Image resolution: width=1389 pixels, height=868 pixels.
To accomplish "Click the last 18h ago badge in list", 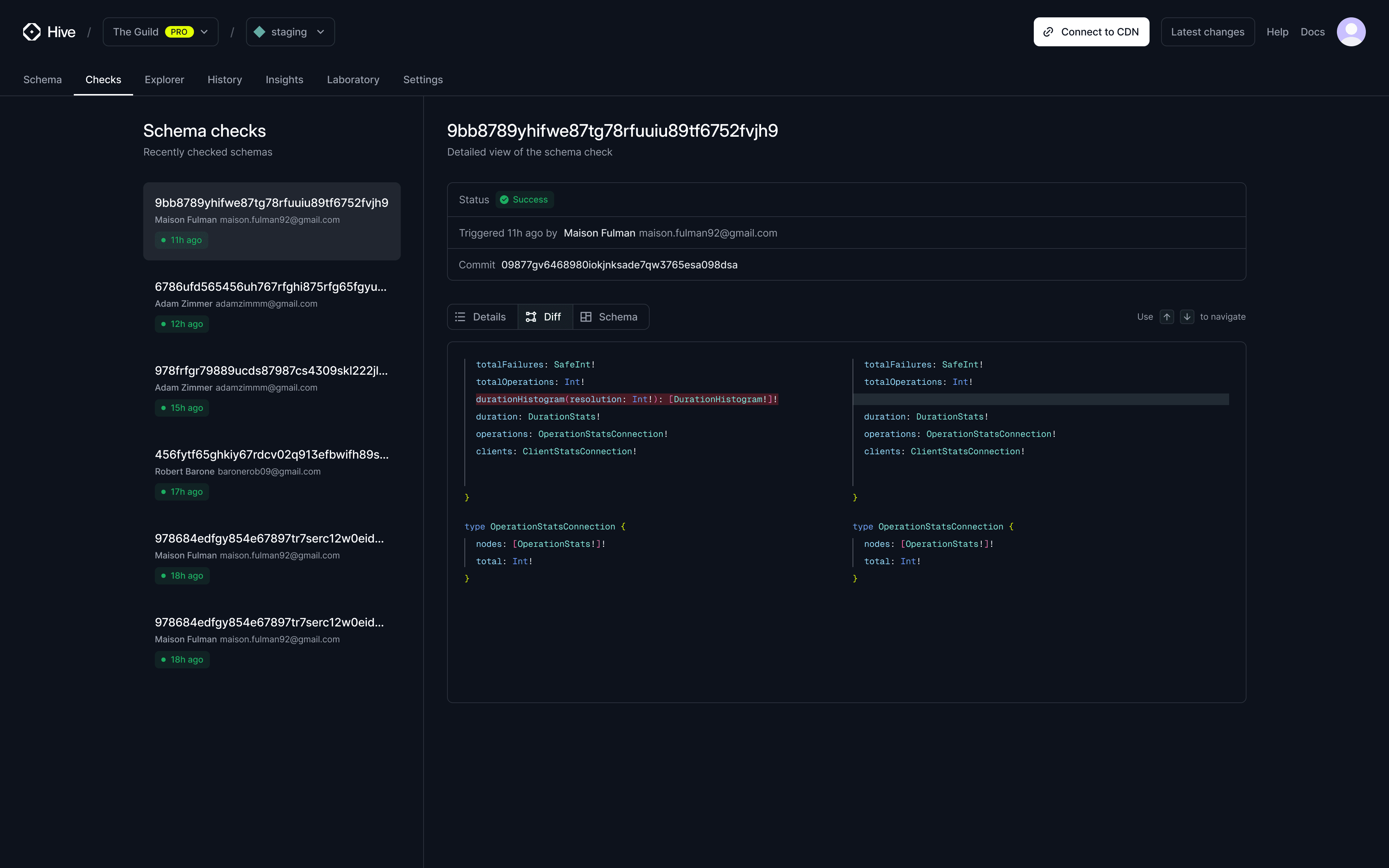I will (182, 660).
